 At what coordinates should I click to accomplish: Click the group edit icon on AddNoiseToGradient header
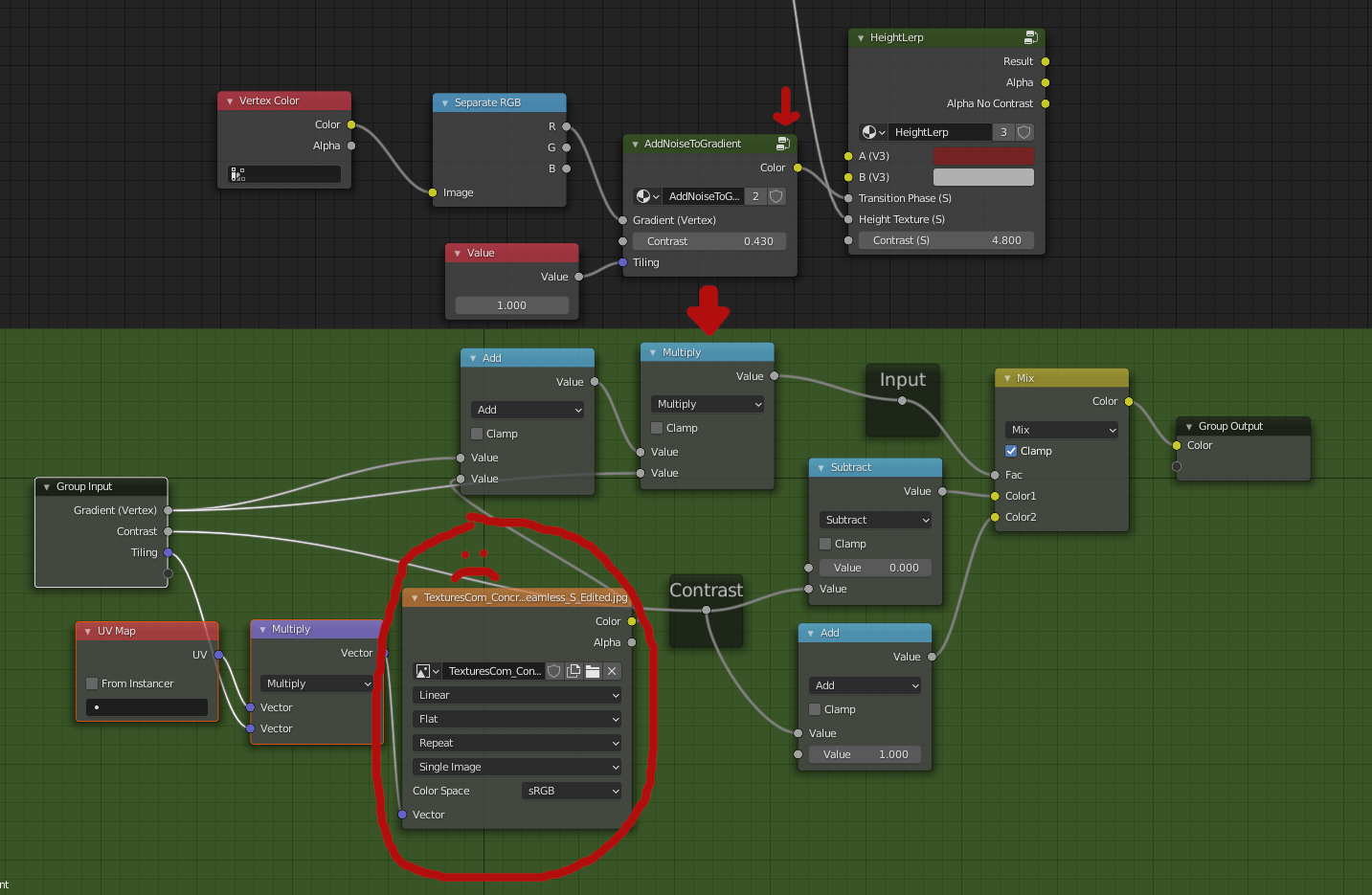pyautogui.click(x=783, y=144)
